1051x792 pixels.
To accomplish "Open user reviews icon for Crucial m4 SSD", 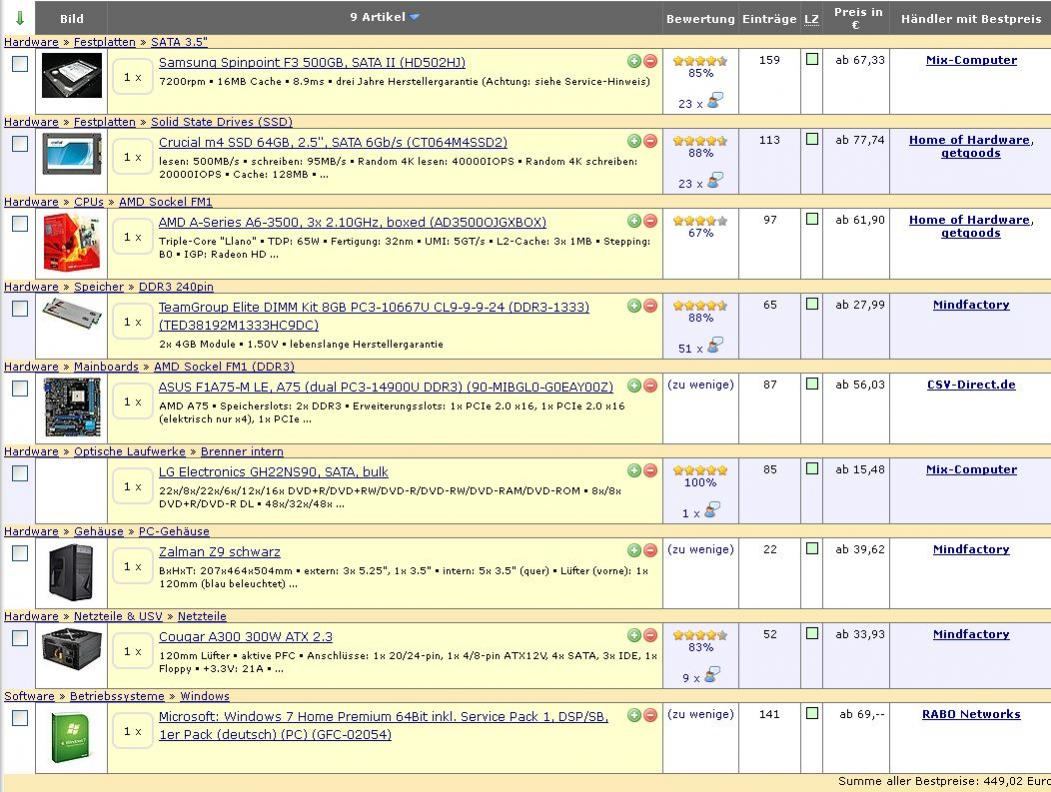I will (715, 181).
